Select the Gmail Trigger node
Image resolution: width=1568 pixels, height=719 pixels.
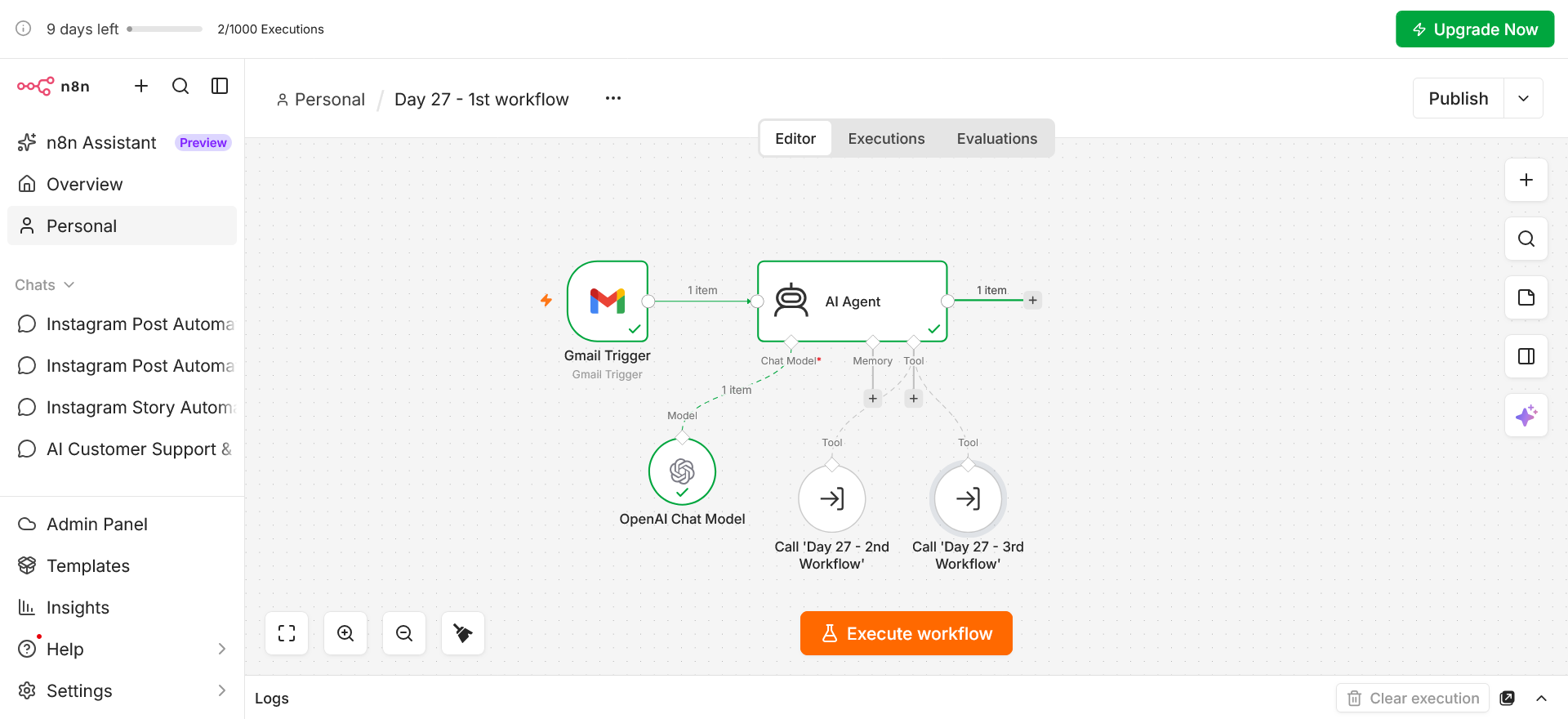[x=608, y=301]
